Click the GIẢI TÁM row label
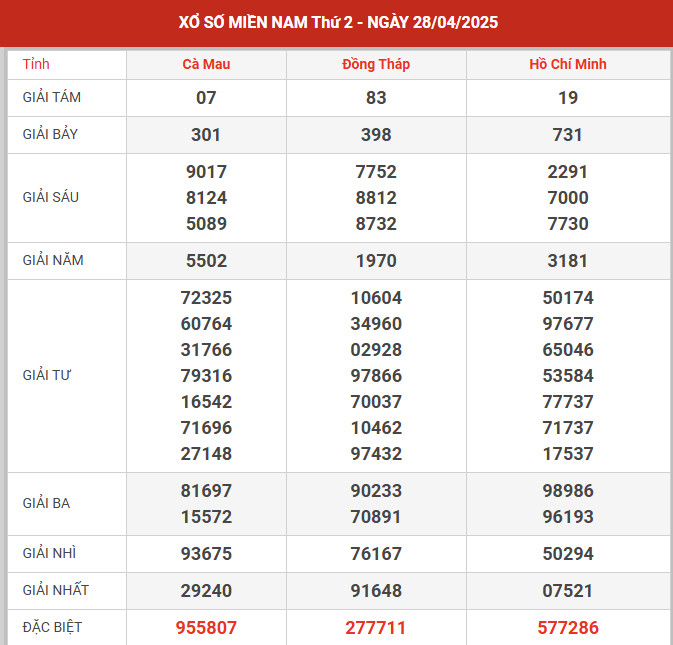The image size is (673, 645). tap(52, 97)
